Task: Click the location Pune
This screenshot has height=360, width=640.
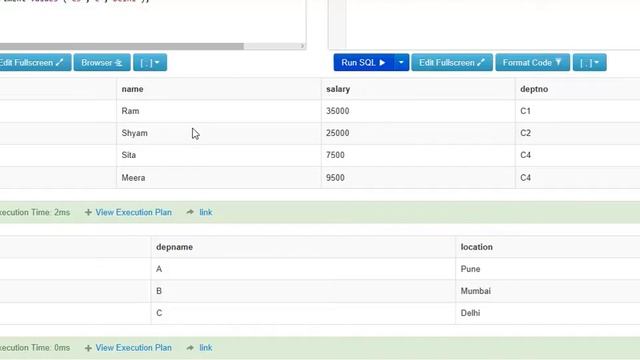Action: [470, 269]
